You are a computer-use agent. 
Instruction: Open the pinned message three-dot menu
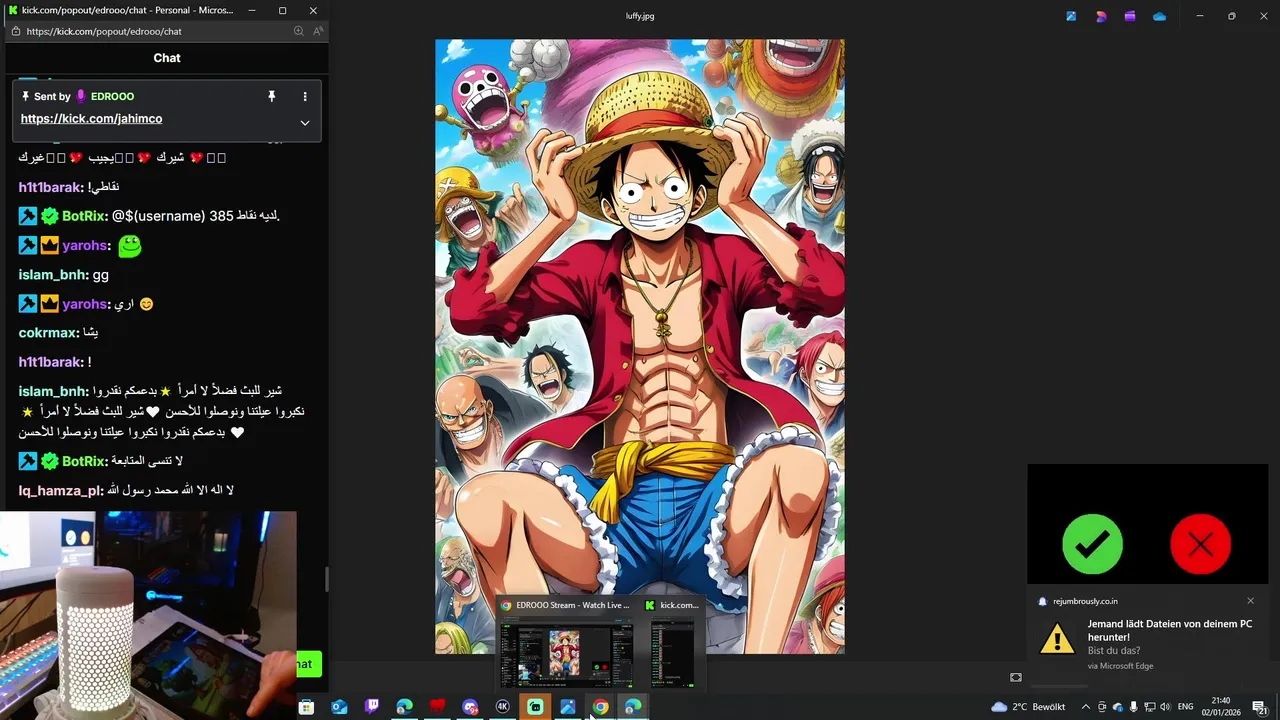click(305, 96)
